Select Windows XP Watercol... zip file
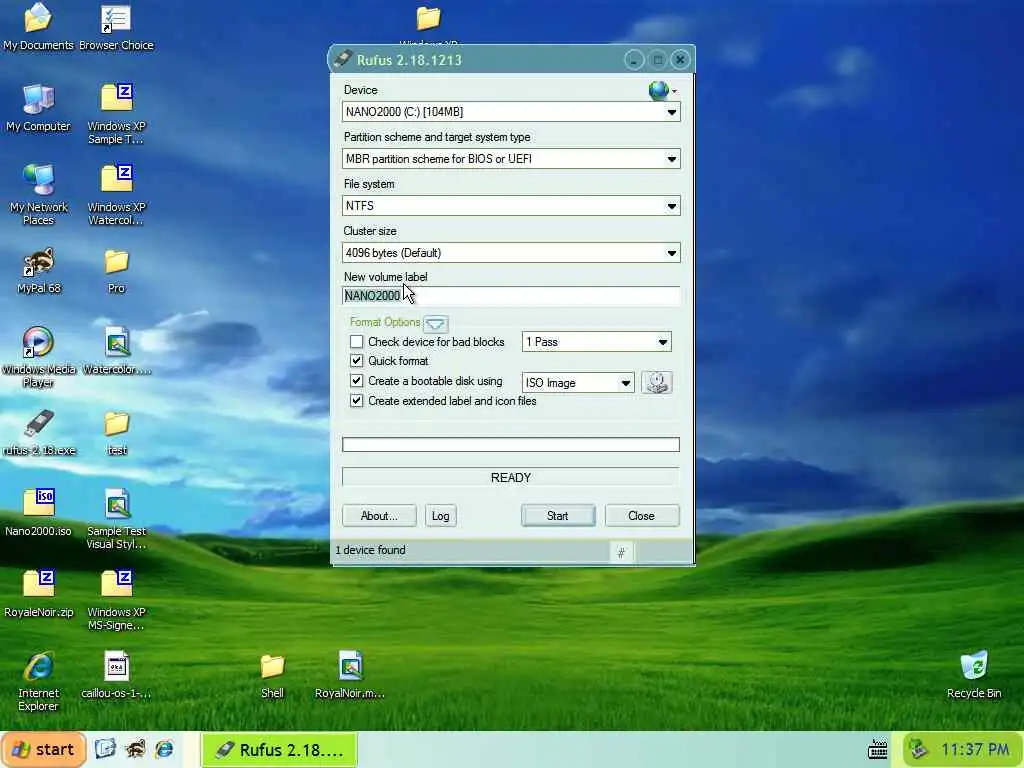 pyautogui.click(x=116, y=195)
